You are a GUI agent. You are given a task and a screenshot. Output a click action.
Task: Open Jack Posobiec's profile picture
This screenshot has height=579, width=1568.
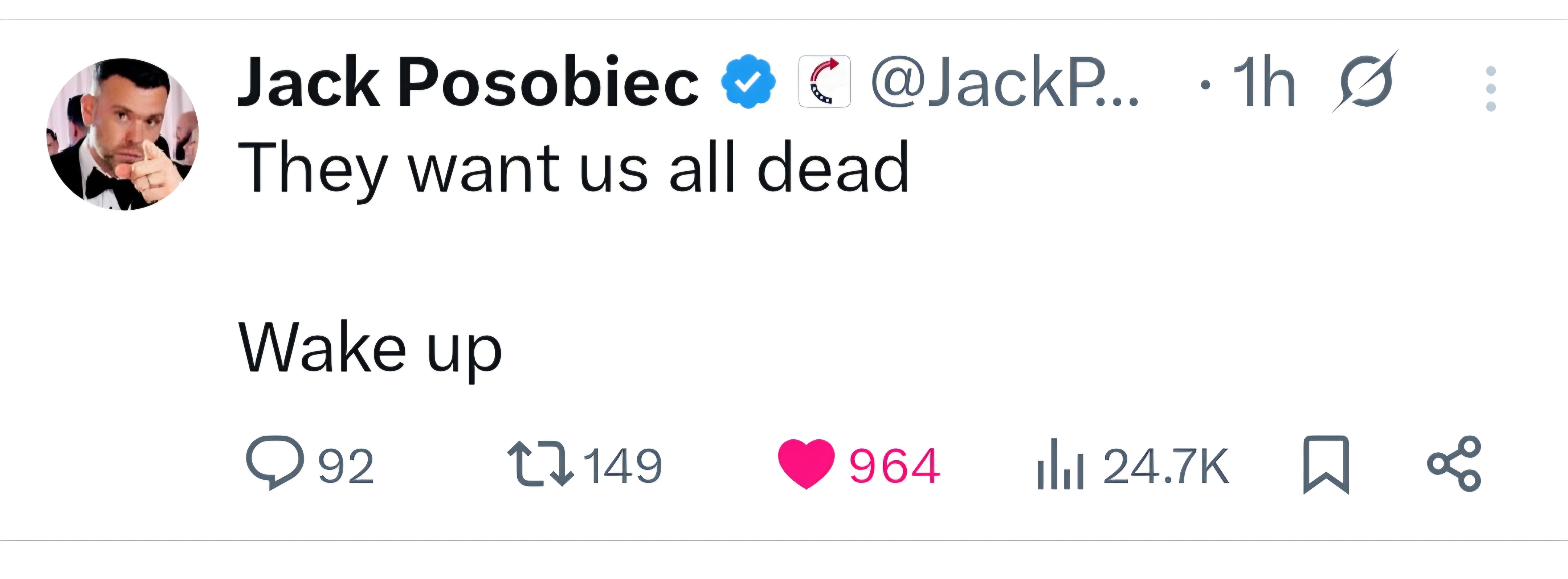point(122,134)
